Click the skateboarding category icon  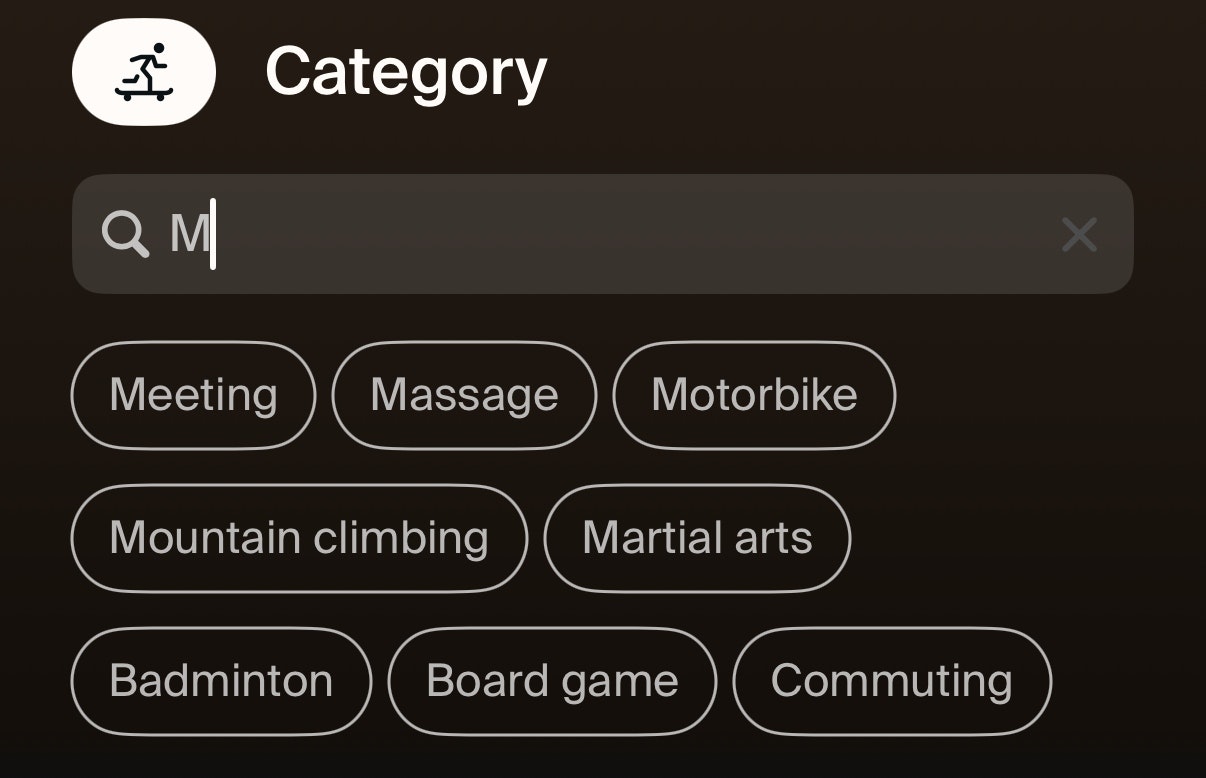pos(144,73)
